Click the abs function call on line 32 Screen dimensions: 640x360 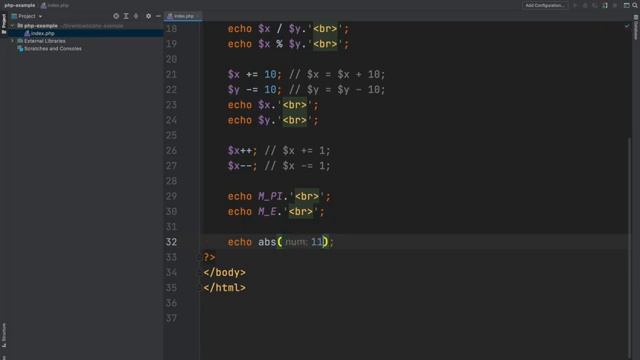(x=267, y=242)
